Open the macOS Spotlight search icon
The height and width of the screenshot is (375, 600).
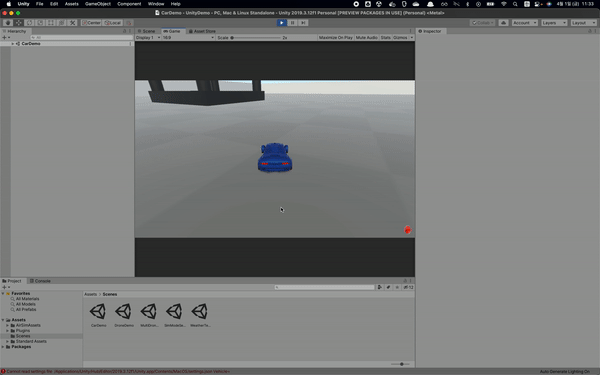click(515, 4)
